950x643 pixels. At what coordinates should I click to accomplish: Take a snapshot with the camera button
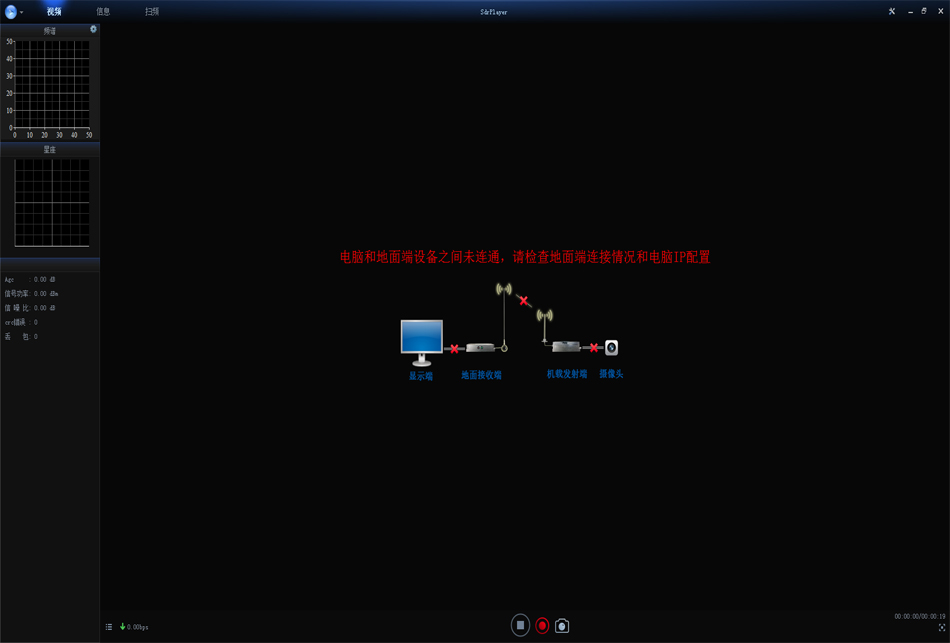coord(562,626)
